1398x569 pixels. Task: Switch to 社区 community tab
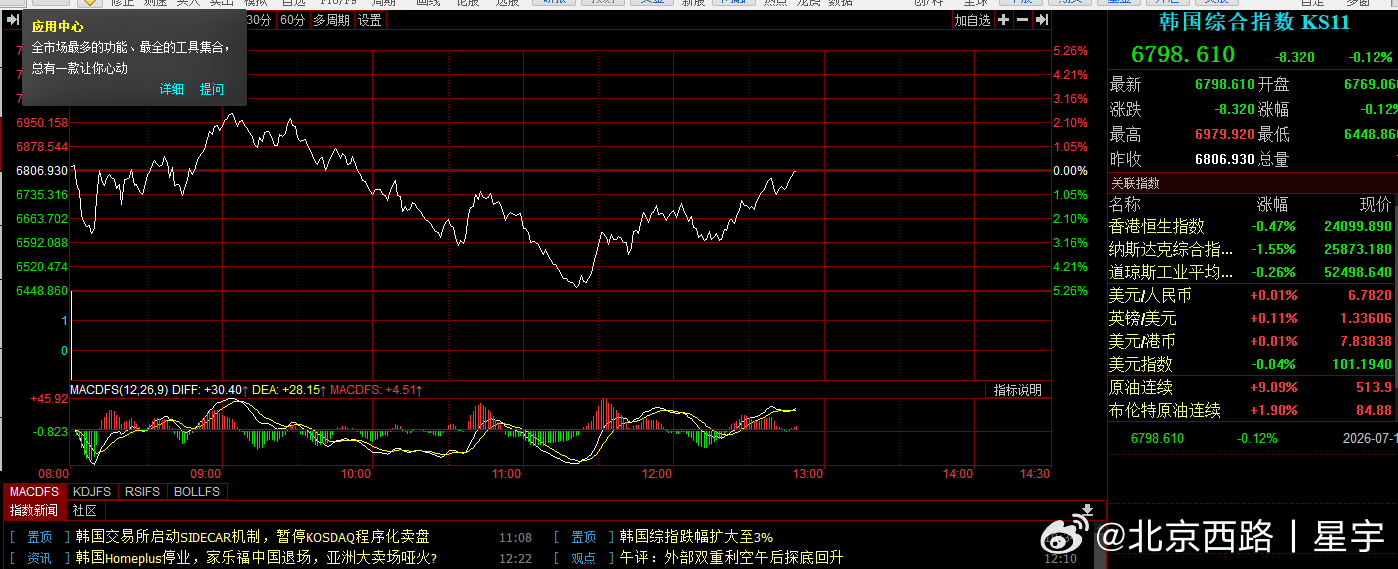84,510
